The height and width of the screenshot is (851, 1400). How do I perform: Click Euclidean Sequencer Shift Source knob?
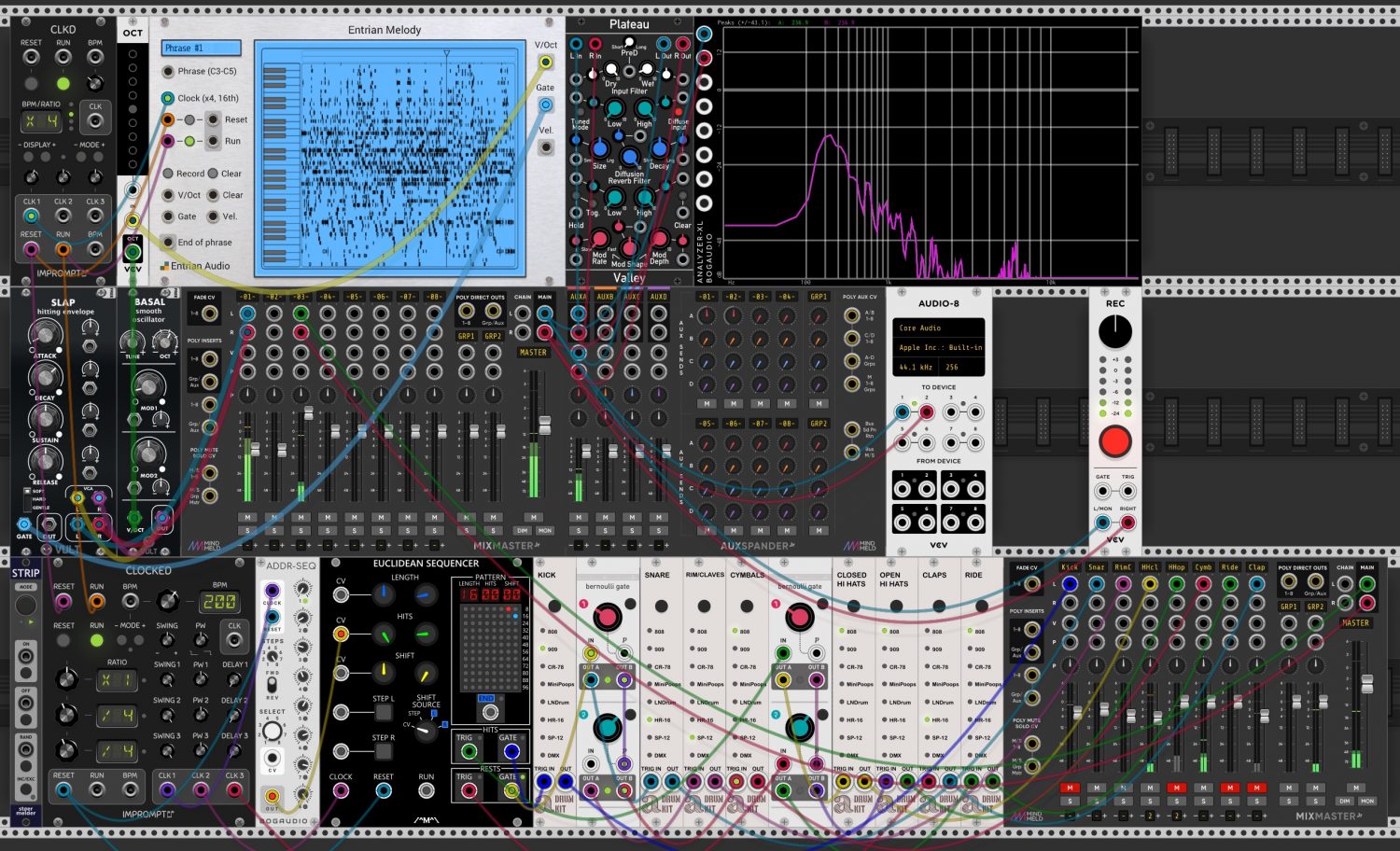pyautogui.click(x=425, y=731)
